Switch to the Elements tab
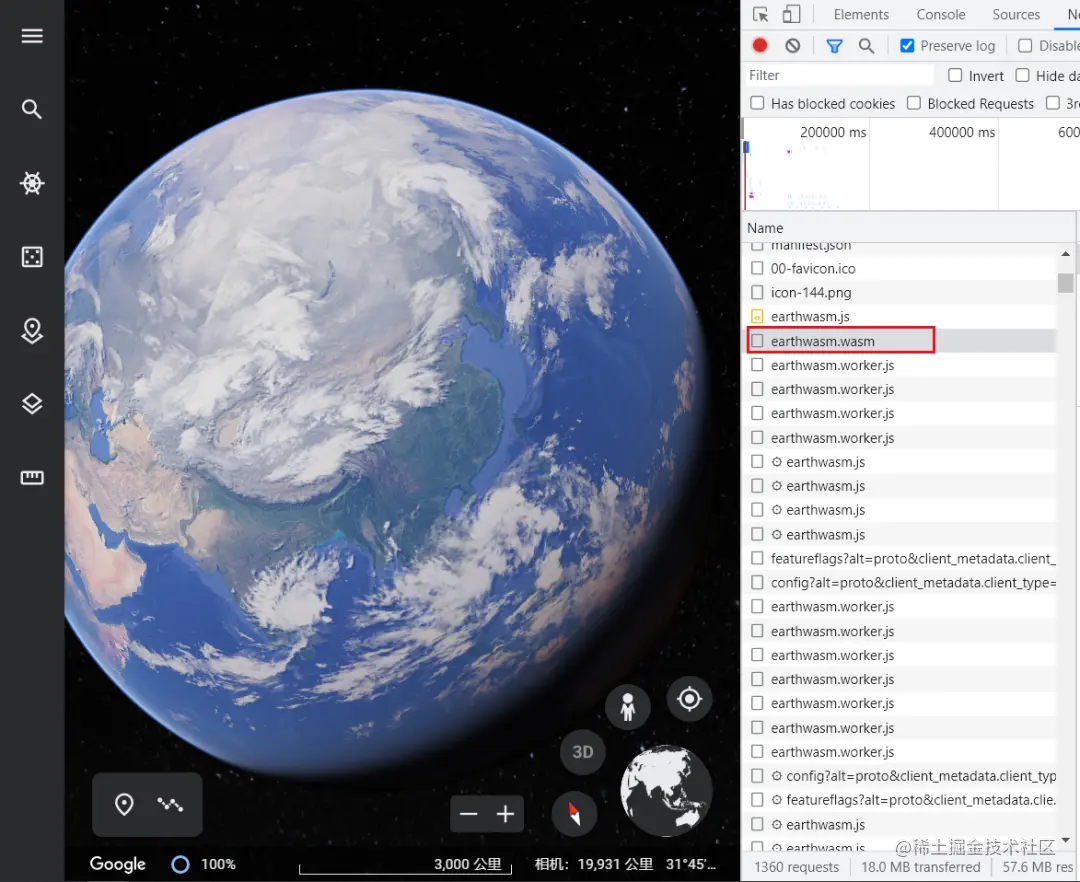Image resolution: width=1080 pixels, height=882 pixels. [861, 14]
